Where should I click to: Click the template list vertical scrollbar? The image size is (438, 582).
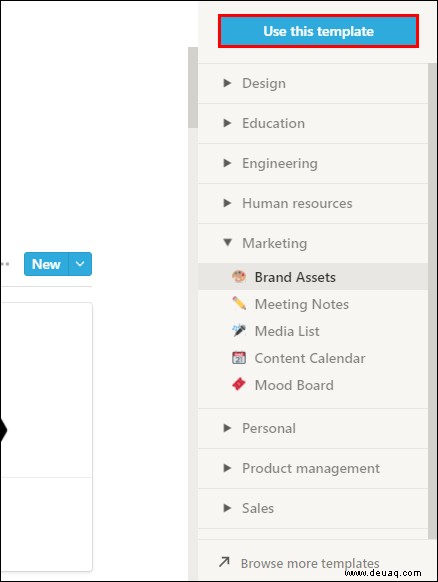(432, 301)
